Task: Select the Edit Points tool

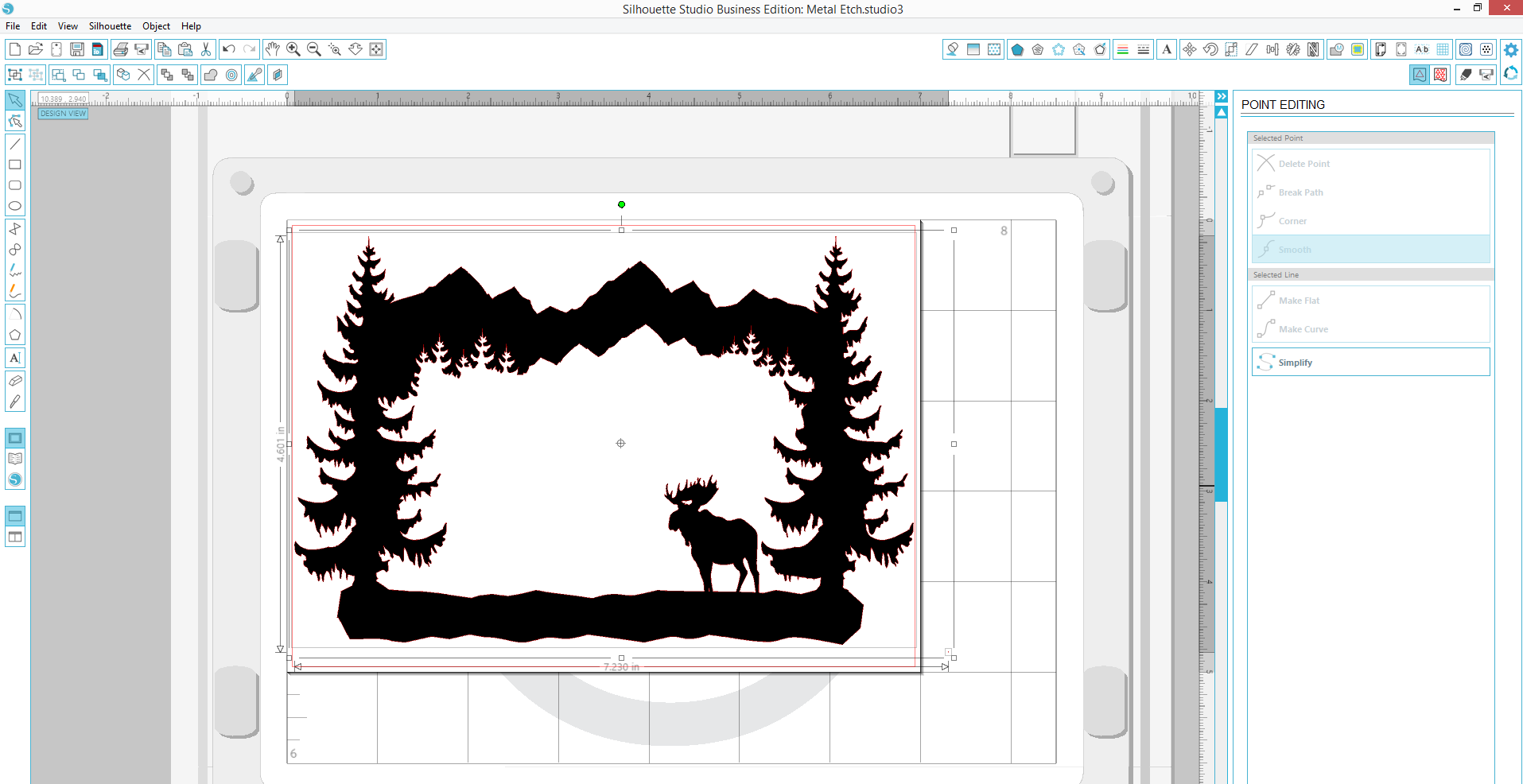Action: (x=15, y=122)
